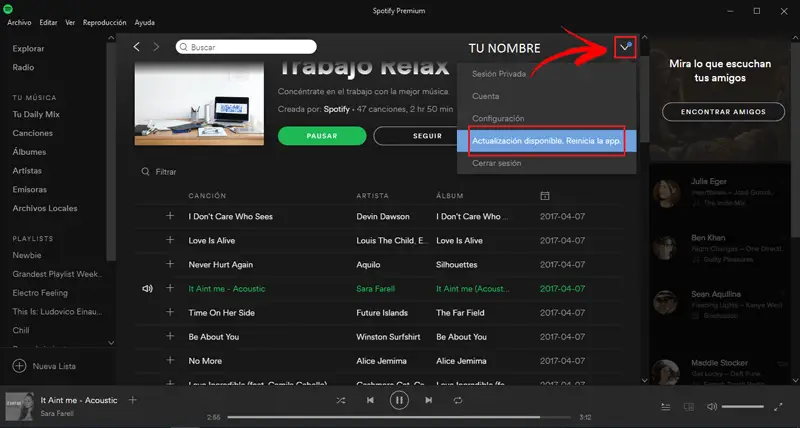Enter full screen with the expand arrows icon
This screenshot has width=800, height=428.
point(778,407)
